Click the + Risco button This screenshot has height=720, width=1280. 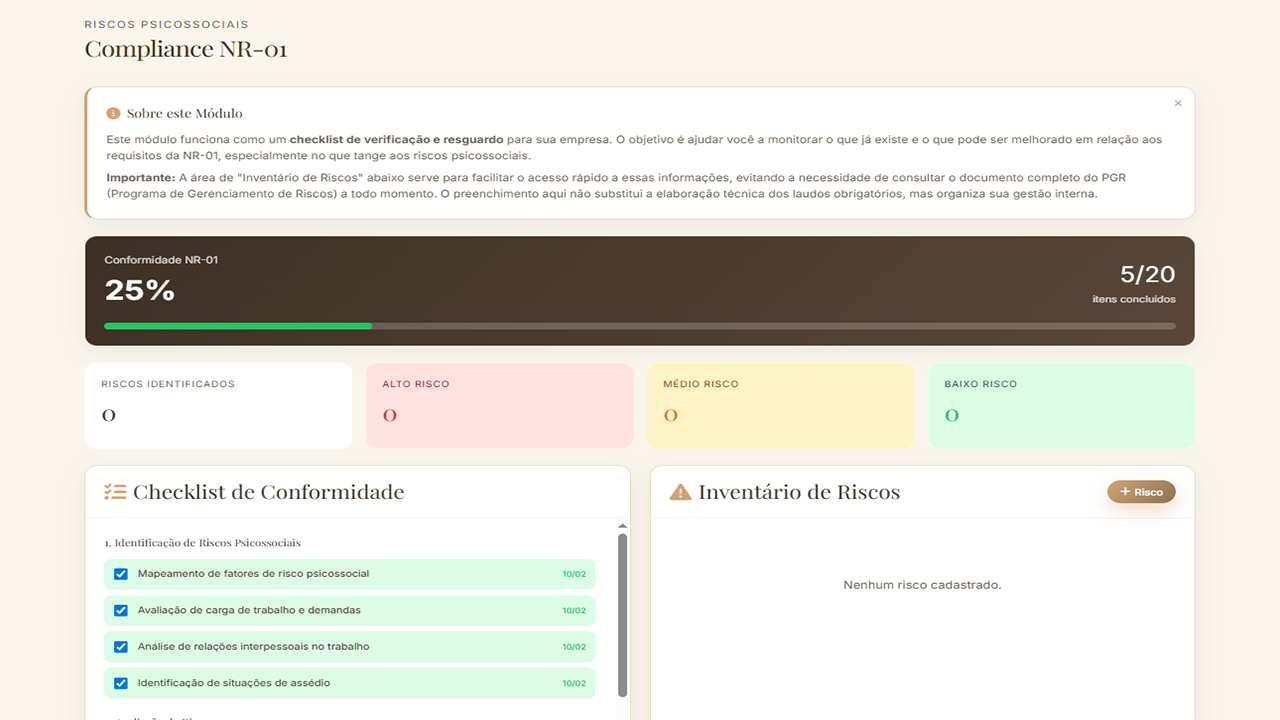[1141, 492]
